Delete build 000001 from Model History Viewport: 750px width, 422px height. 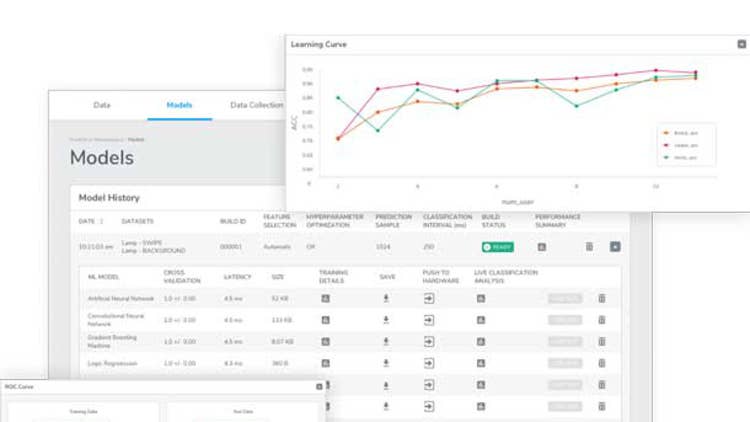click(589, 246)
